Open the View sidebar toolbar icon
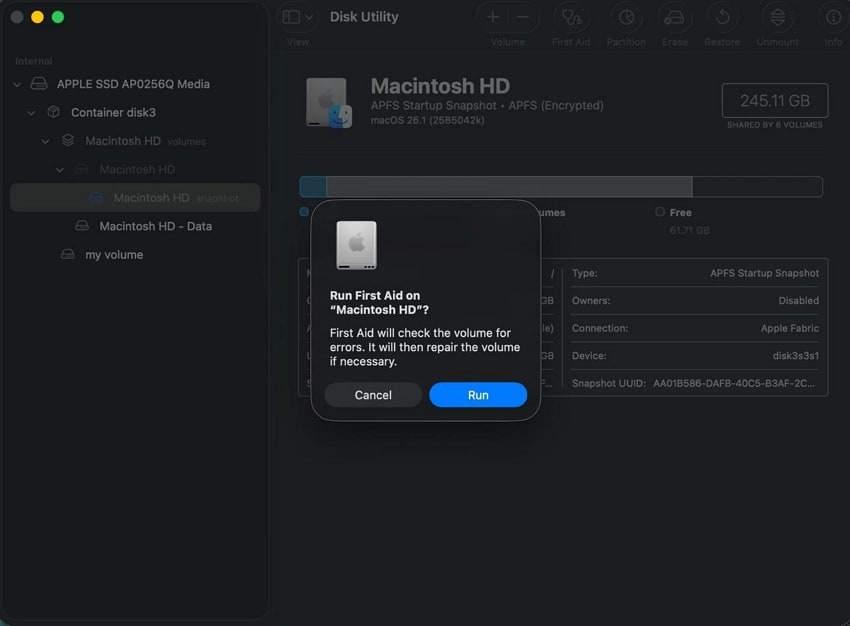This screenshot has height=626, width=850. click(x=291, y=17)
